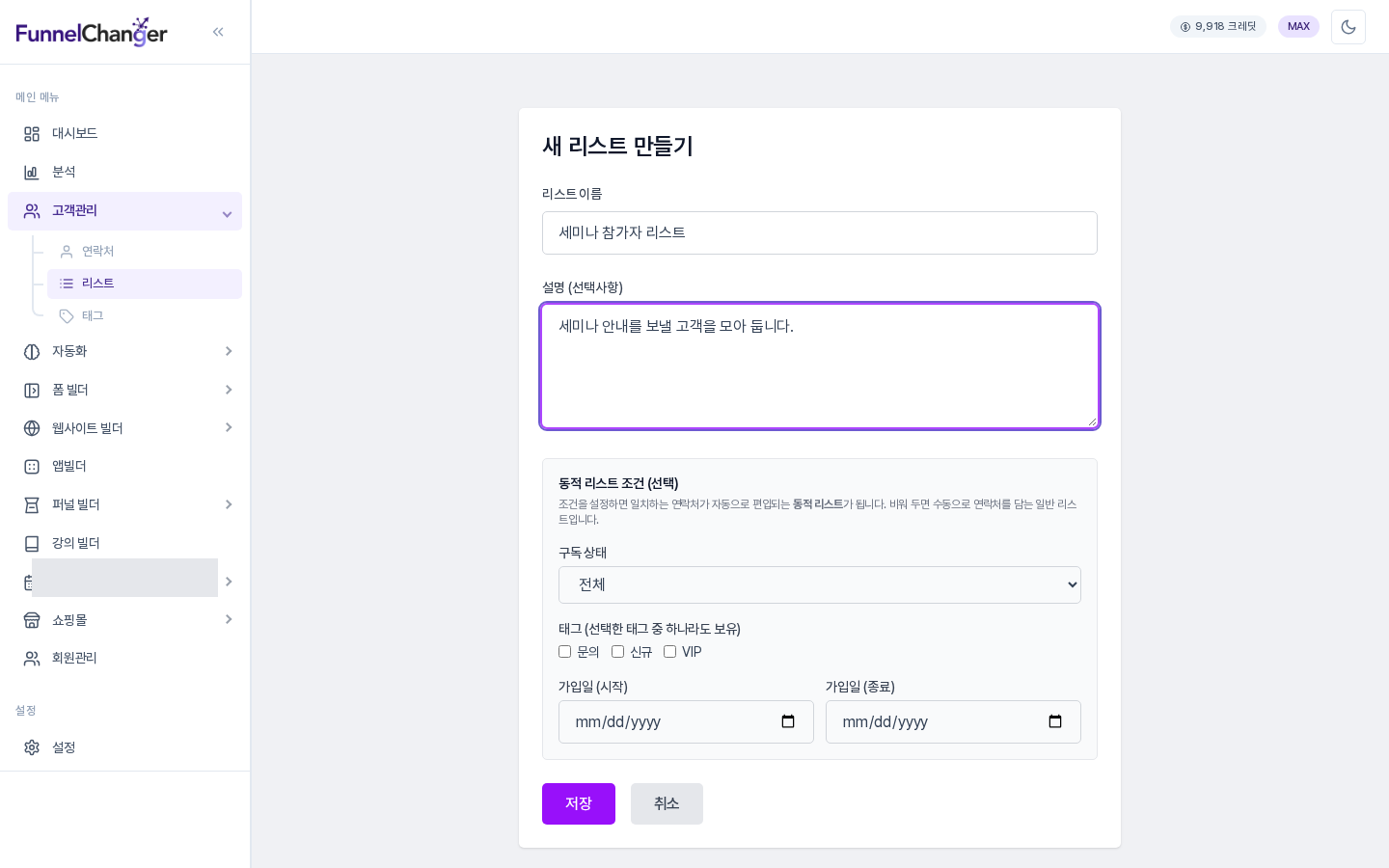Save the list with the 저장 button
The image size is (1389, 868).
[579, 804]
